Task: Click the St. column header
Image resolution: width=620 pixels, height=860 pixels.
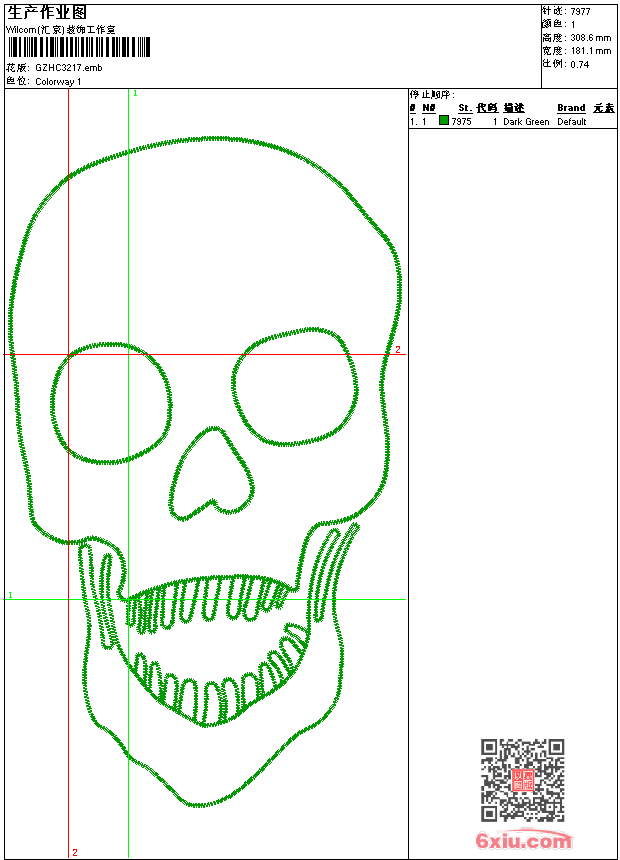Action: pyautogui.click(x=465, y=108)
